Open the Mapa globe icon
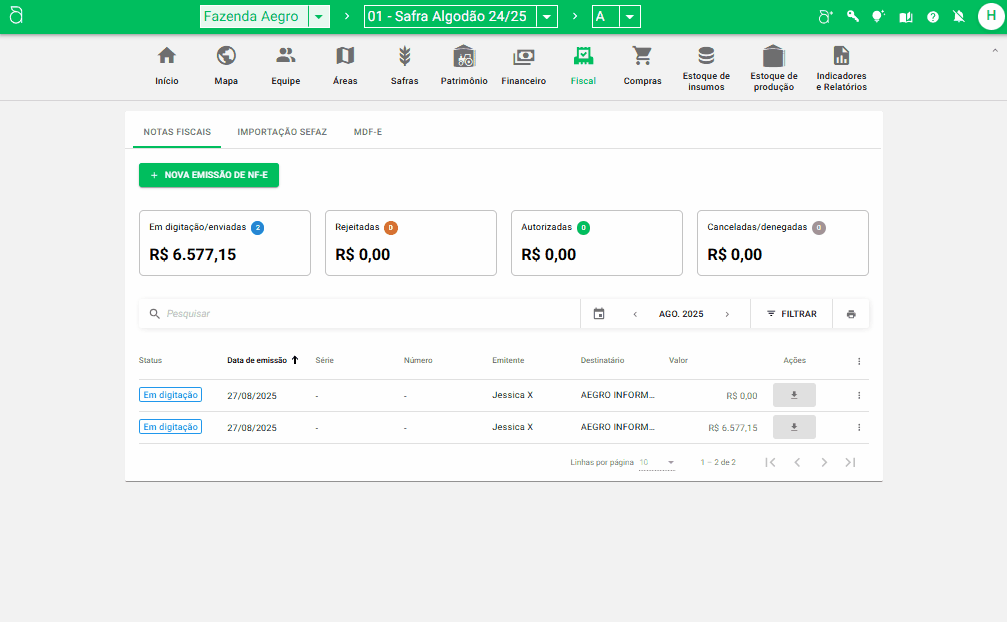Screen dimensions: 1007x622 tap(226, 56)
